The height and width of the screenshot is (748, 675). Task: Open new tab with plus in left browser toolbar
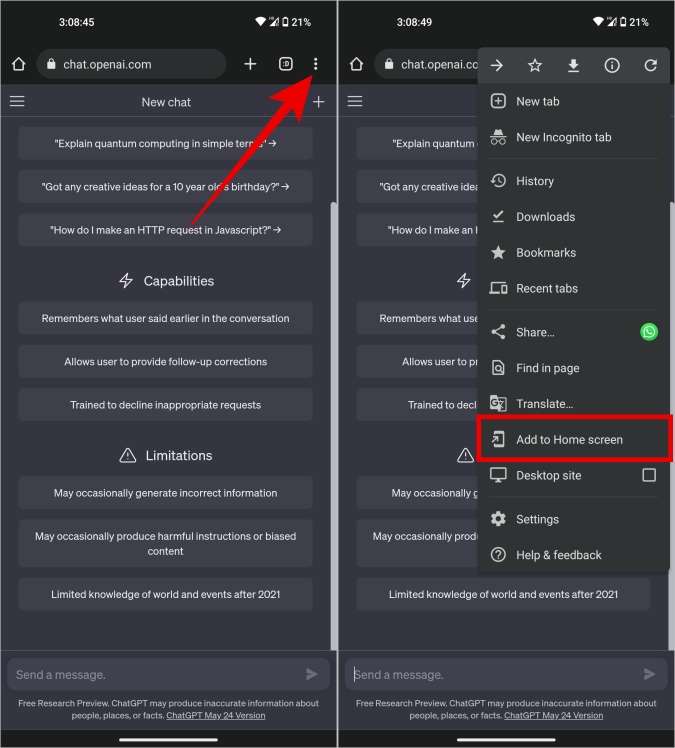pyautogui.click(x=250, y=64)
